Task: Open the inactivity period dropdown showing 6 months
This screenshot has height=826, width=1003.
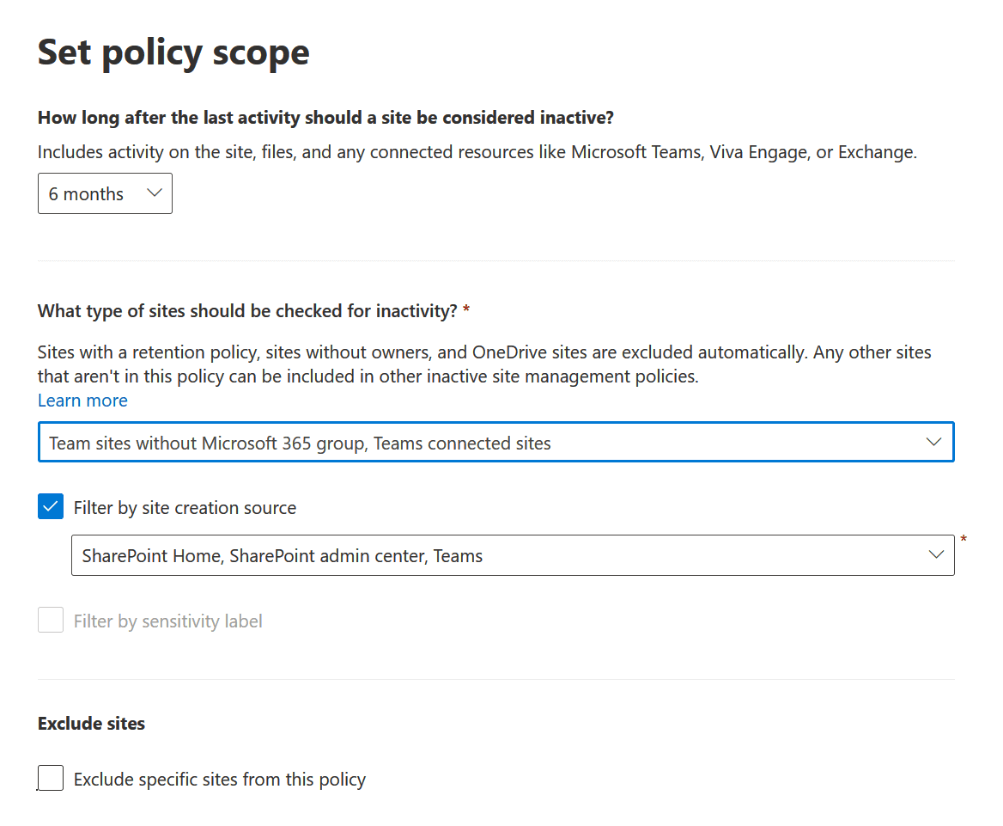Action: [104, 193]
